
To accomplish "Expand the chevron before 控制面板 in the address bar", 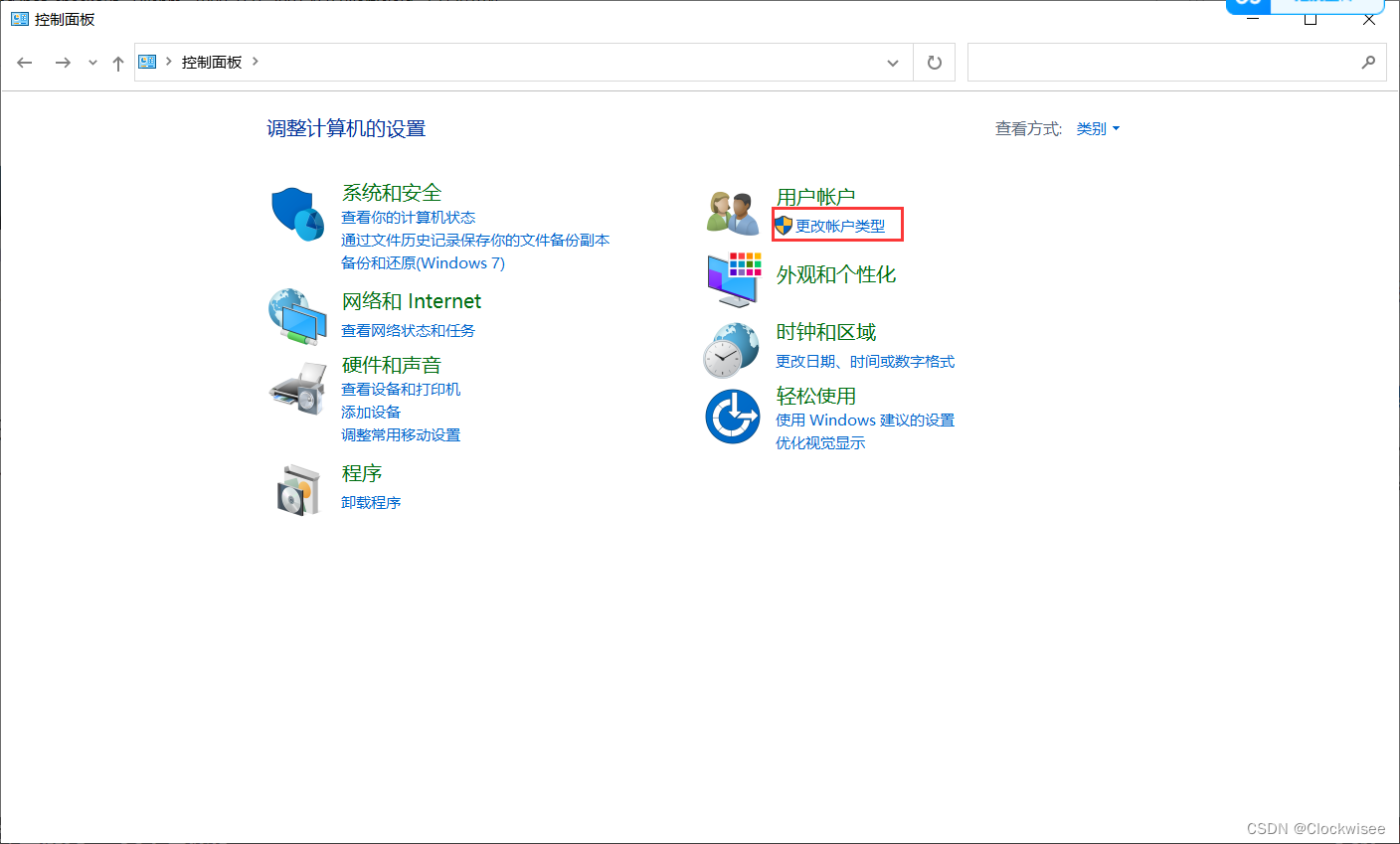I will coord(169,62).
